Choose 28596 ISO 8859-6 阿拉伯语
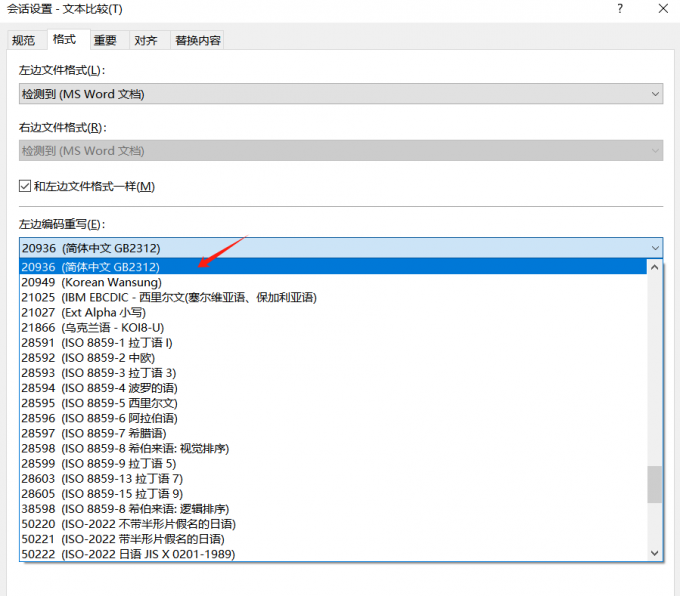Viewport: 680px width, 596px height. (x=333, y=418)
